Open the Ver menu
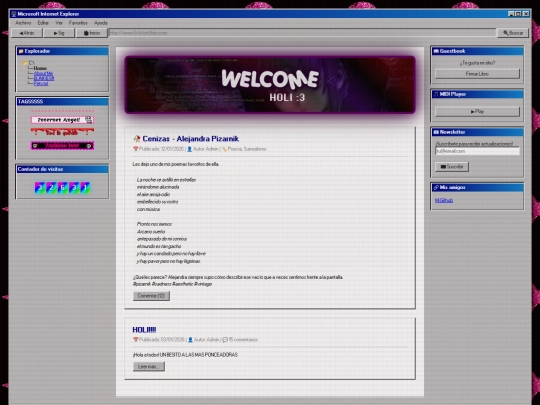The height and width of the screenshot is (405, 540). tap(59, 23)
